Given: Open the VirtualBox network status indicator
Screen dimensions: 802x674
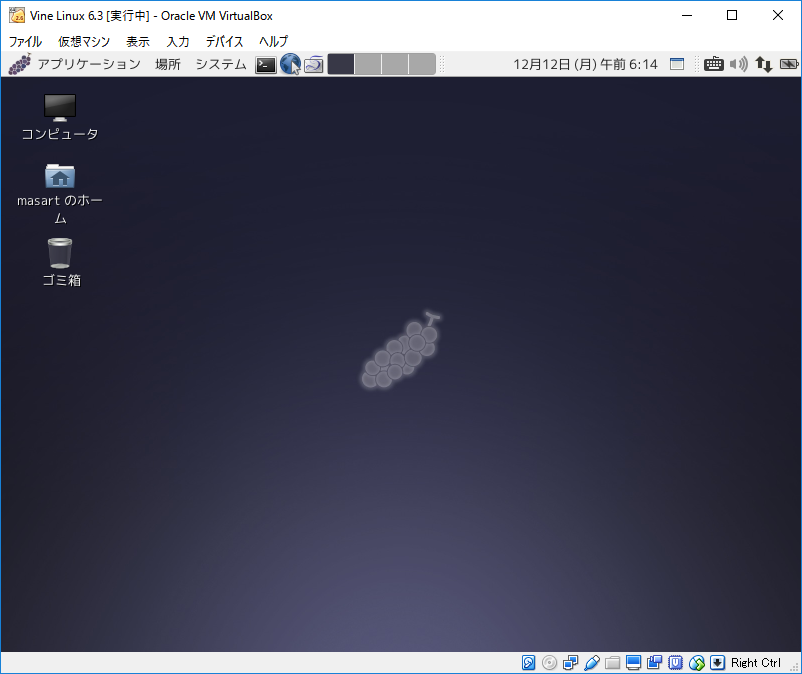Looking at the screenshot, I should tap(571, 663).
